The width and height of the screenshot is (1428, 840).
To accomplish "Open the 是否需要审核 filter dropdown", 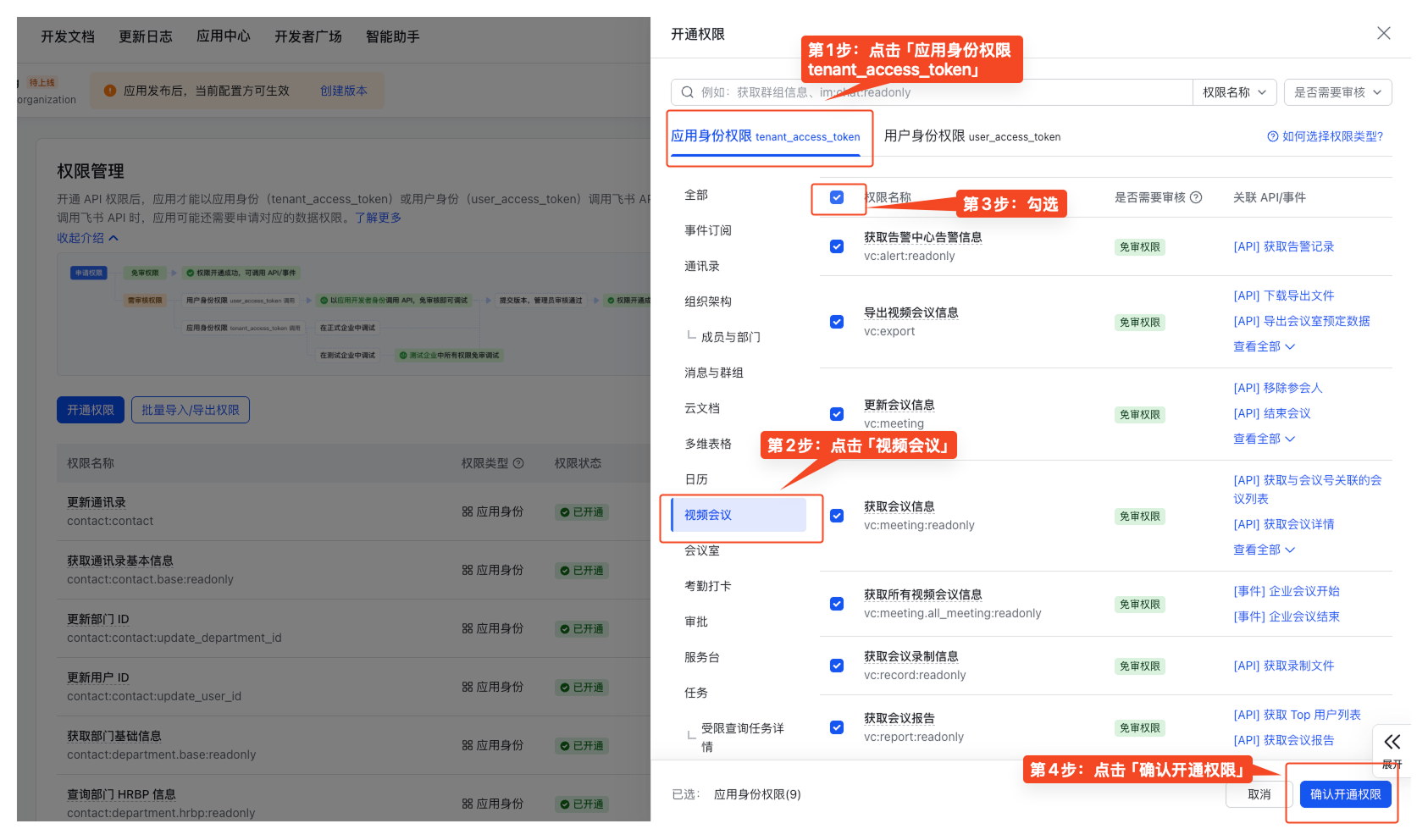I will pos(1337,92).
